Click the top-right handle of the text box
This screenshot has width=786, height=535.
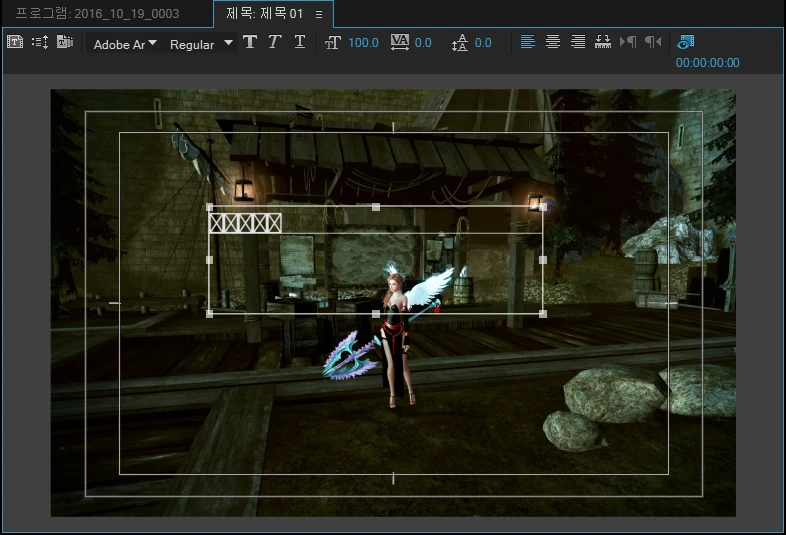pyautogui.click(x=543, y=207)
